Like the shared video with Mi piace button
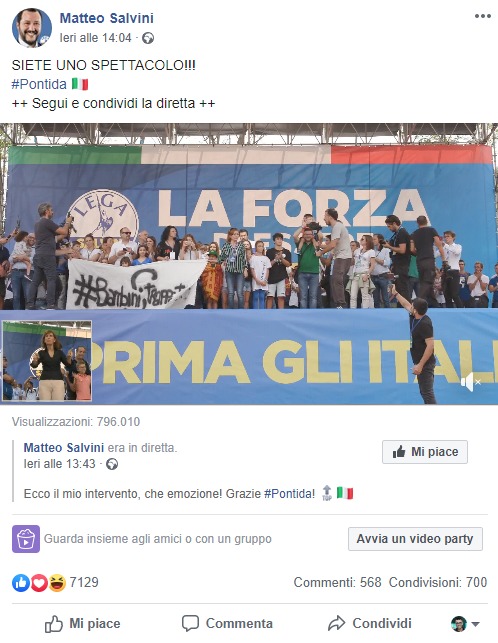The height and width of the screenshot is (643, 498). [425, 452]
